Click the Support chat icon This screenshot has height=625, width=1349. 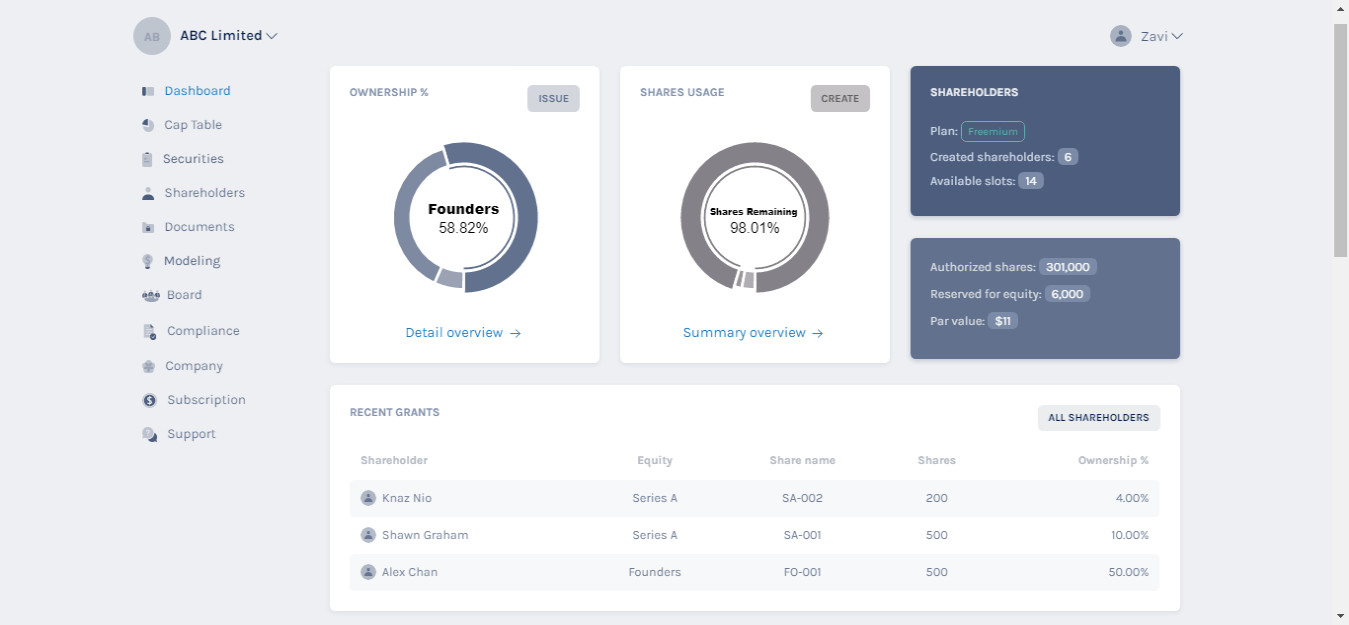point(149,434)
